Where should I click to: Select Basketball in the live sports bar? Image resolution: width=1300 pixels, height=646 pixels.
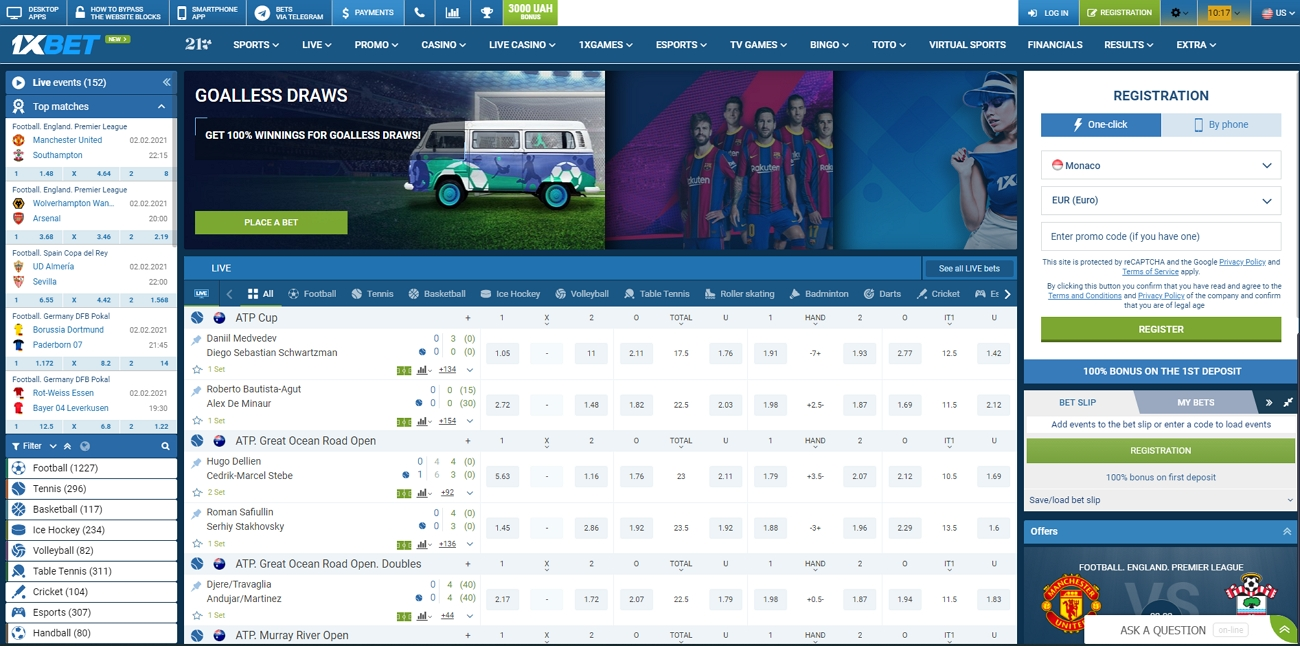click(x=437, y=294)
